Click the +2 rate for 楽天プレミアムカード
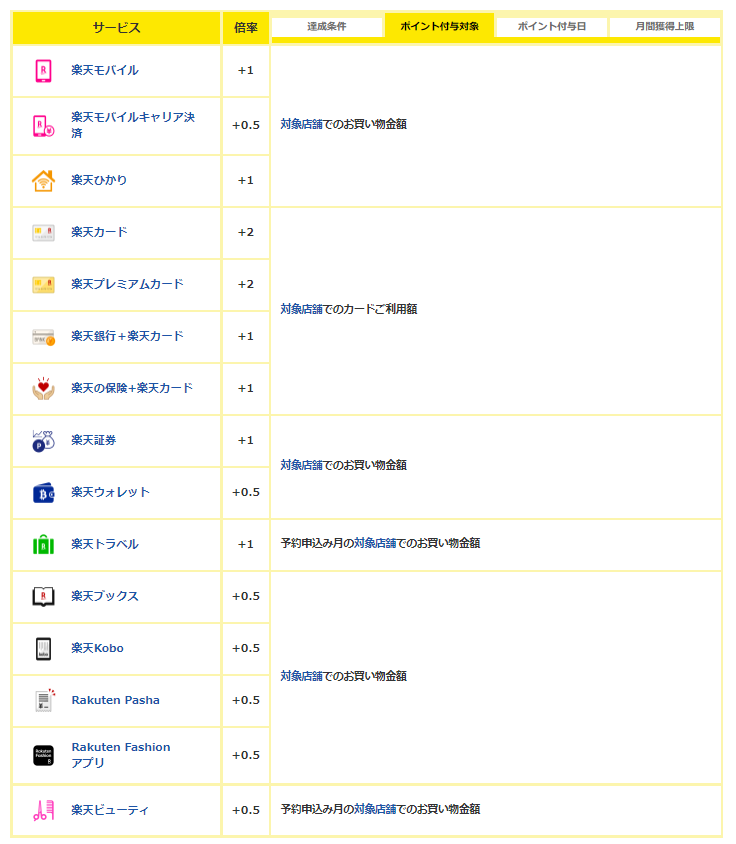The width and height of the screenshot is (736, 844). pyautogui.click(x=246, y=285)
